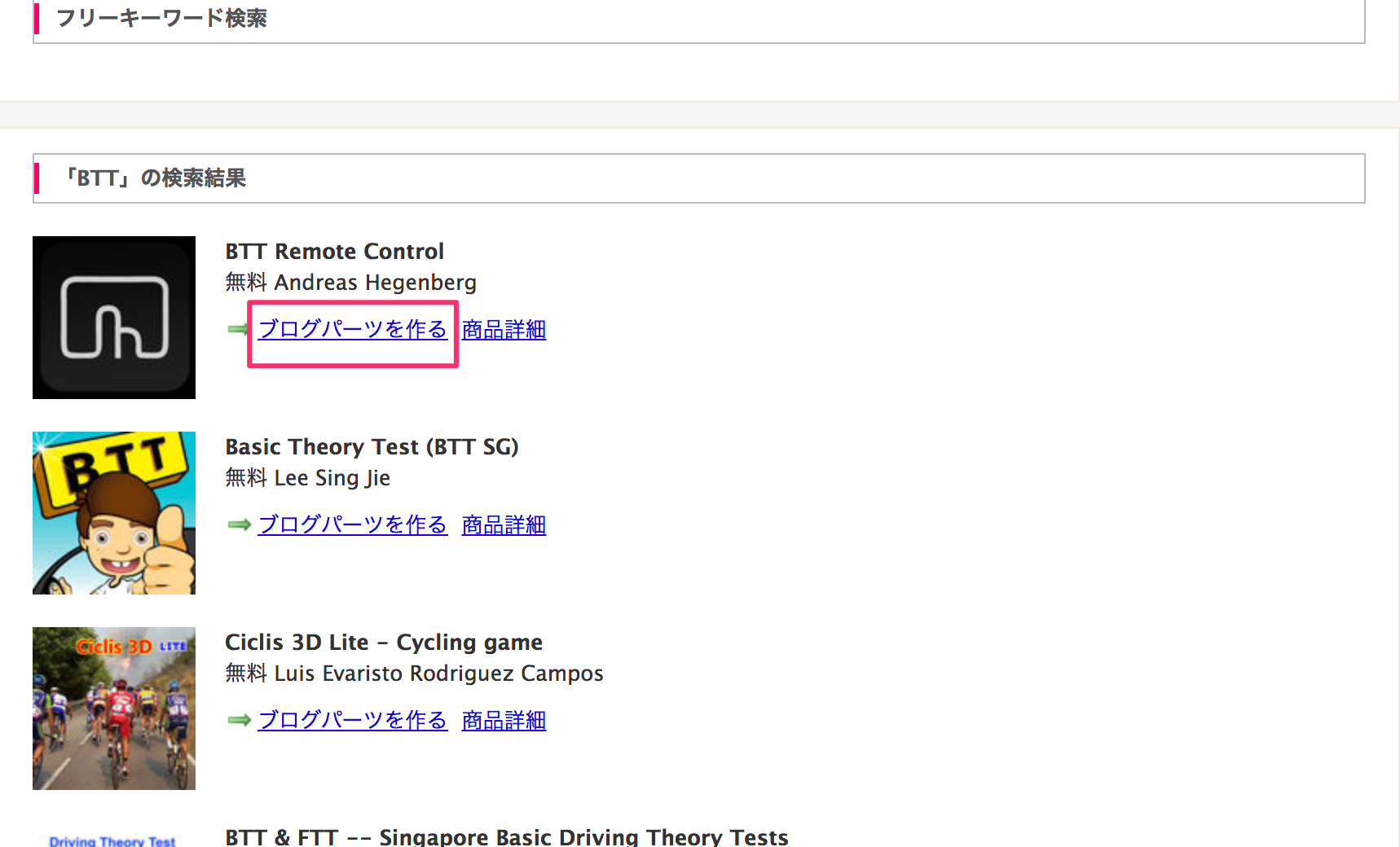Open Ciclis 3D Lite cycling thumbnail
1400x847 pixels.
(114, 709)
